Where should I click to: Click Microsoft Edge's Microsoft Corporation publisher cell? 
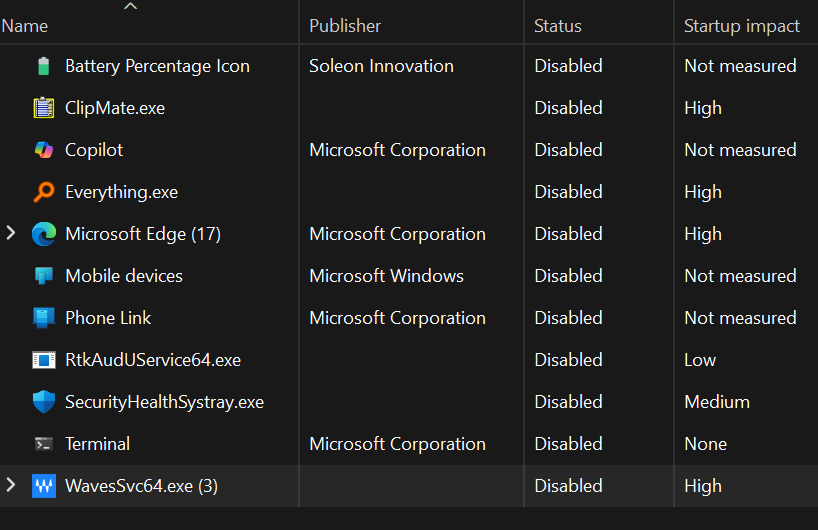pos(397,234)
